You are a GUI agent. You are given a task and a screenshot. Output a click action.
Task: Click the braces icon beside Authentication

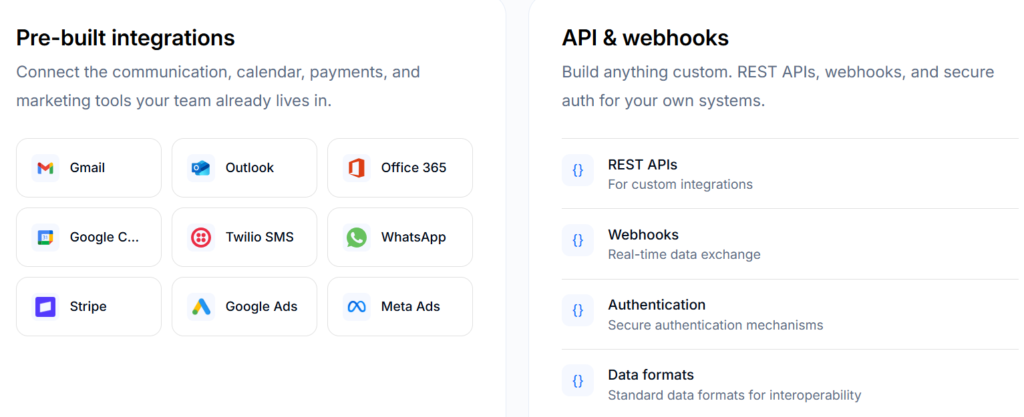coord(577,311)
